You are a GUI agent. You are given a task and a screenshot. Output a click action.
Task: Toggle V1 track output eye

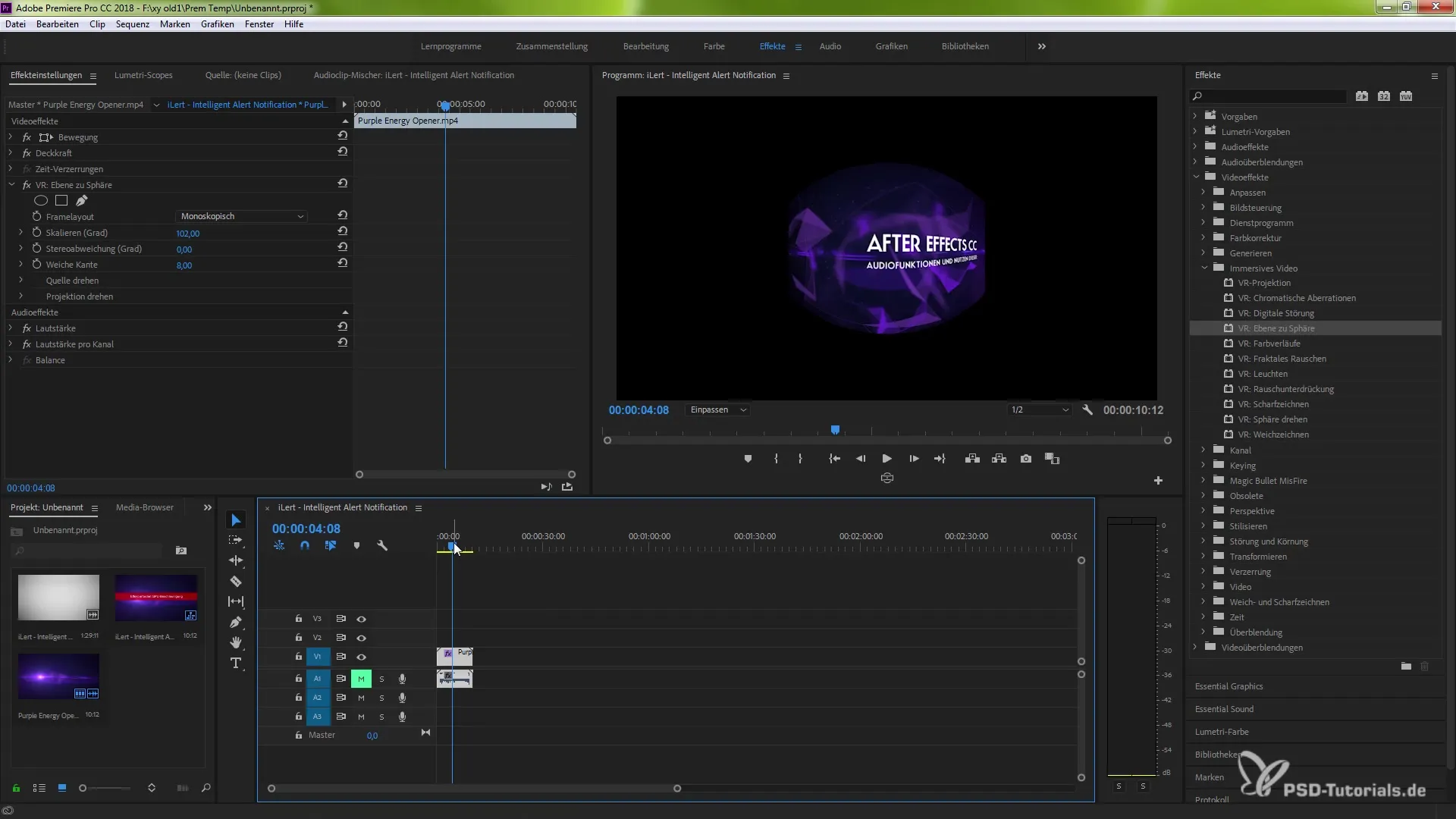click(x=362, y=657)
